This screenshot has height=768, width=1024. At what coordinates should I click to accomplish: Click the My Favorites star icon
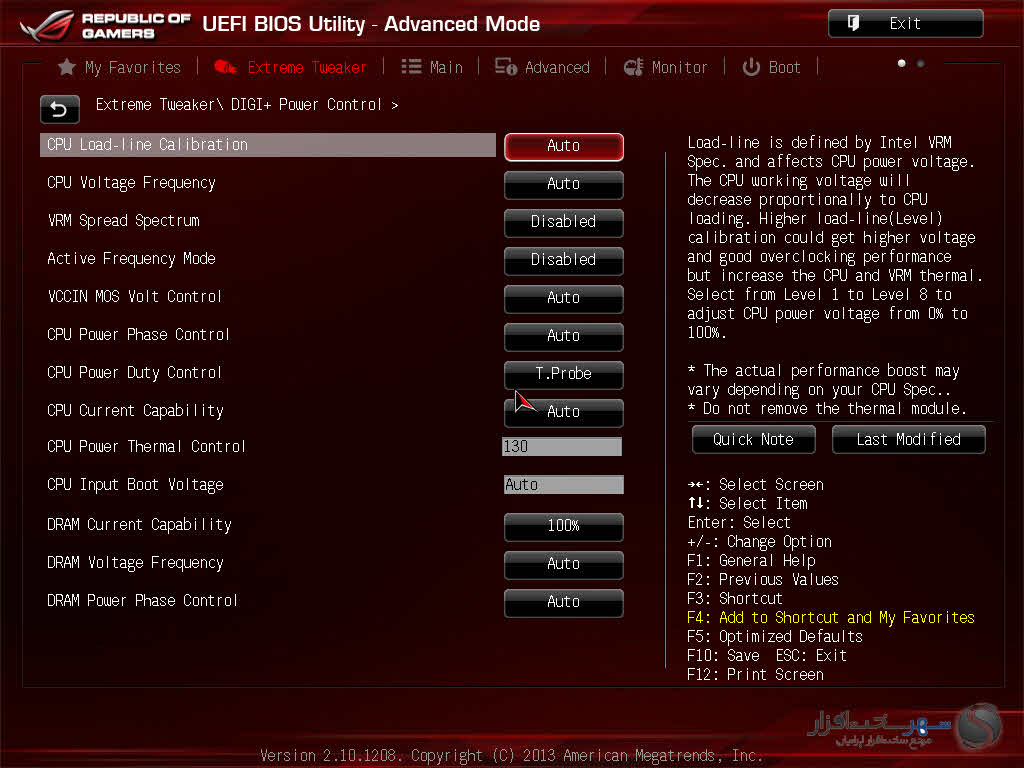[67, 67]
